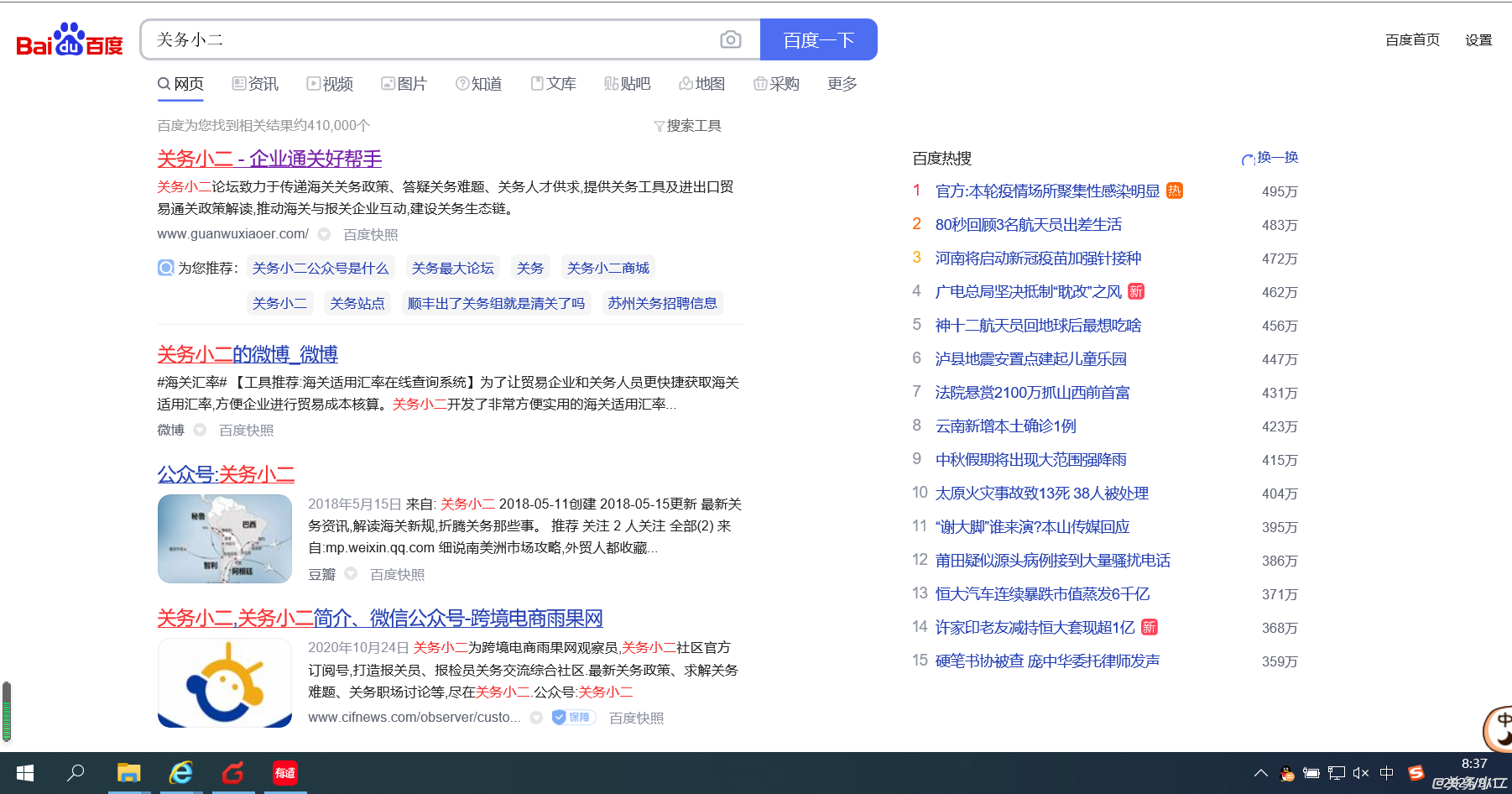This screenshot has height=794, width=1512.
Task: Open hot search 广电总局坚决抵制"耽改"之风
Action: 1029,292
